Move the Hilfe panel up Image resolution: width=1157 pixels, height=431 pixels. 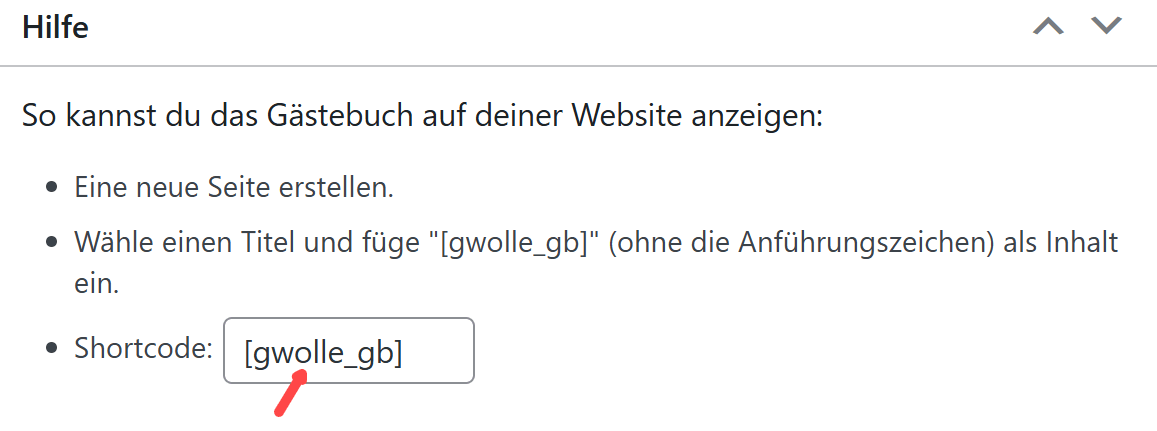[1048, 27]
